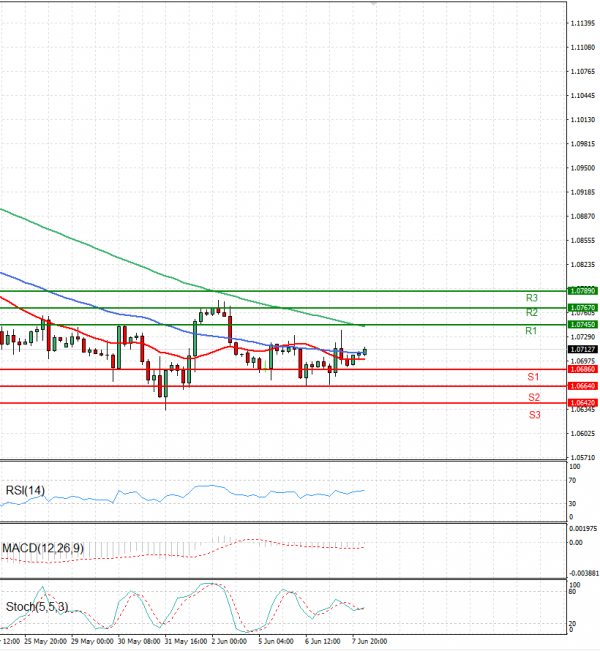
Task: Click the 31 May 16:00 time label
Action: click(x=186, y=641)
